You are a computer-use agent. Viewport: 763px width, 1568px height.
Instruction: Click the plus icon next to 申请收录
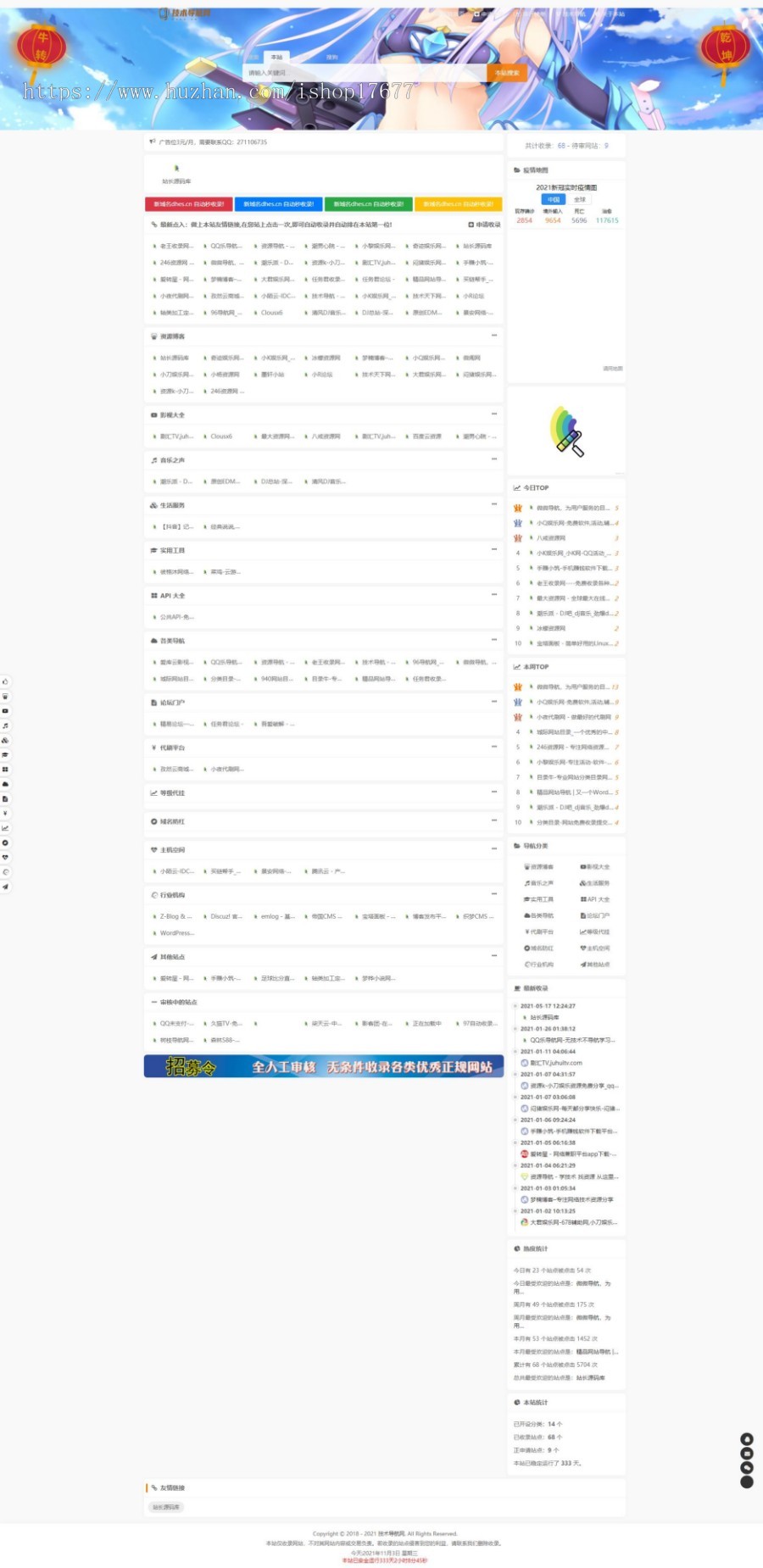(471, 225)
